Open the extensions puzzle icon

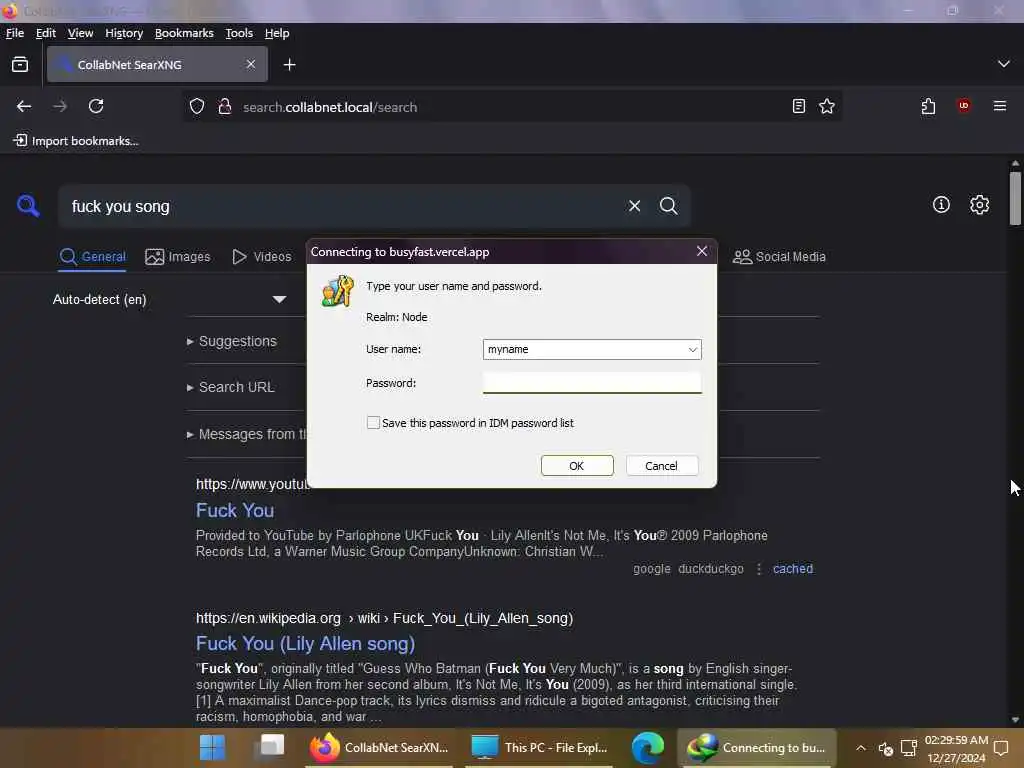pyautogui.click(x=928, y=106)
